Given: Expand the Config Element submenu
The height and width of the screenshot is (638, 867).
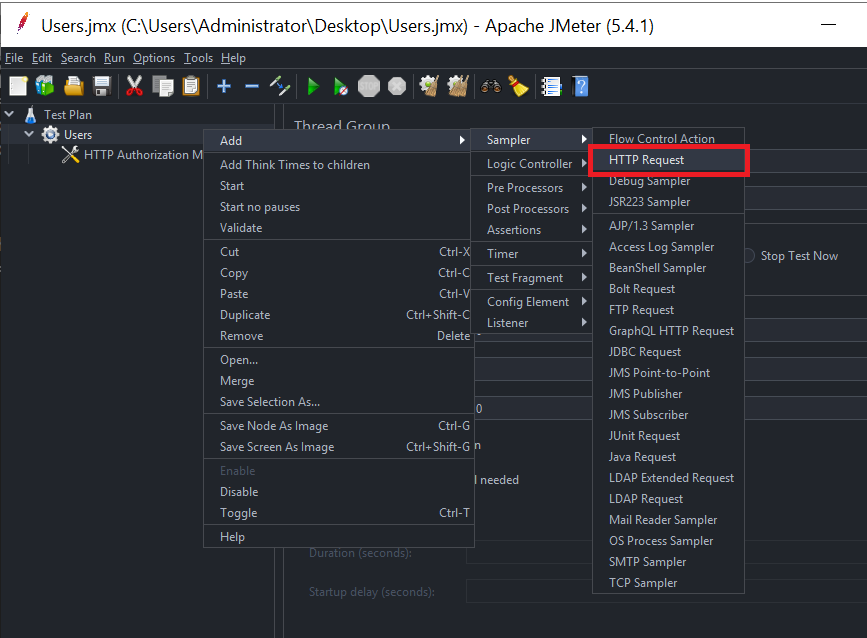Looking at the screenshot, I should pyautogui.click(x=531, y=302).
